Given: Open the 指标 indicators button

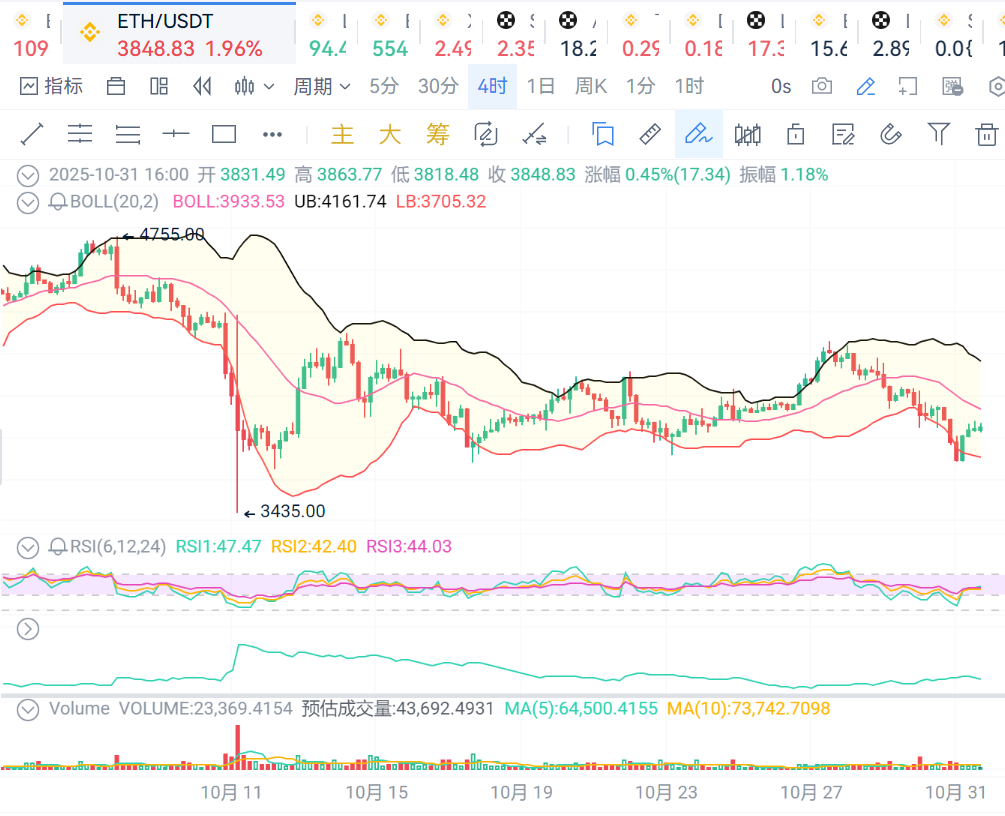Looking at the screenshot, I should (x=51, y=87).
